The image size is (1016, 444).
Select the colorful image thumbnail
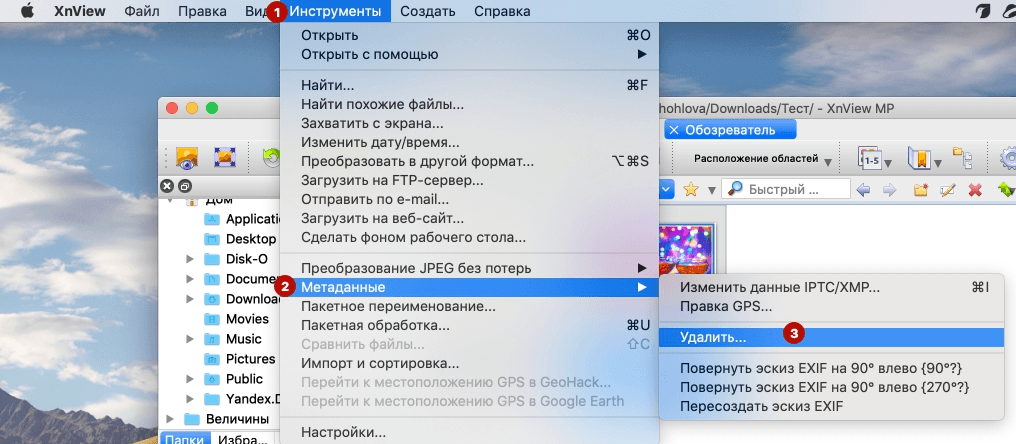[x=687, y=250]
